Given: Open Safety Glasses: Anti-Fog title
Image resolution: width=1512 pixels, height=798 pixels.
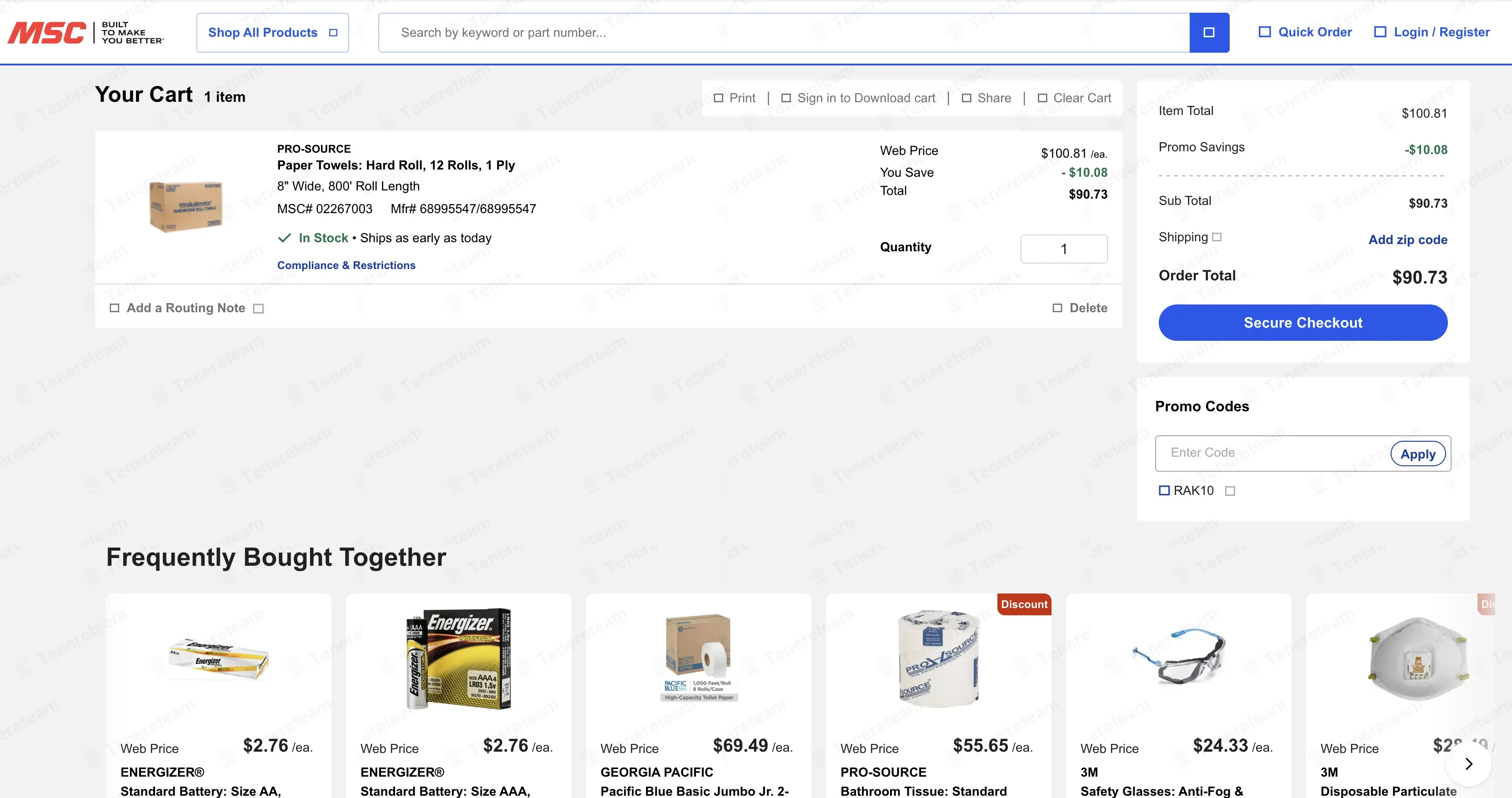Looking at the screenshot, I should pos(1162,791).
